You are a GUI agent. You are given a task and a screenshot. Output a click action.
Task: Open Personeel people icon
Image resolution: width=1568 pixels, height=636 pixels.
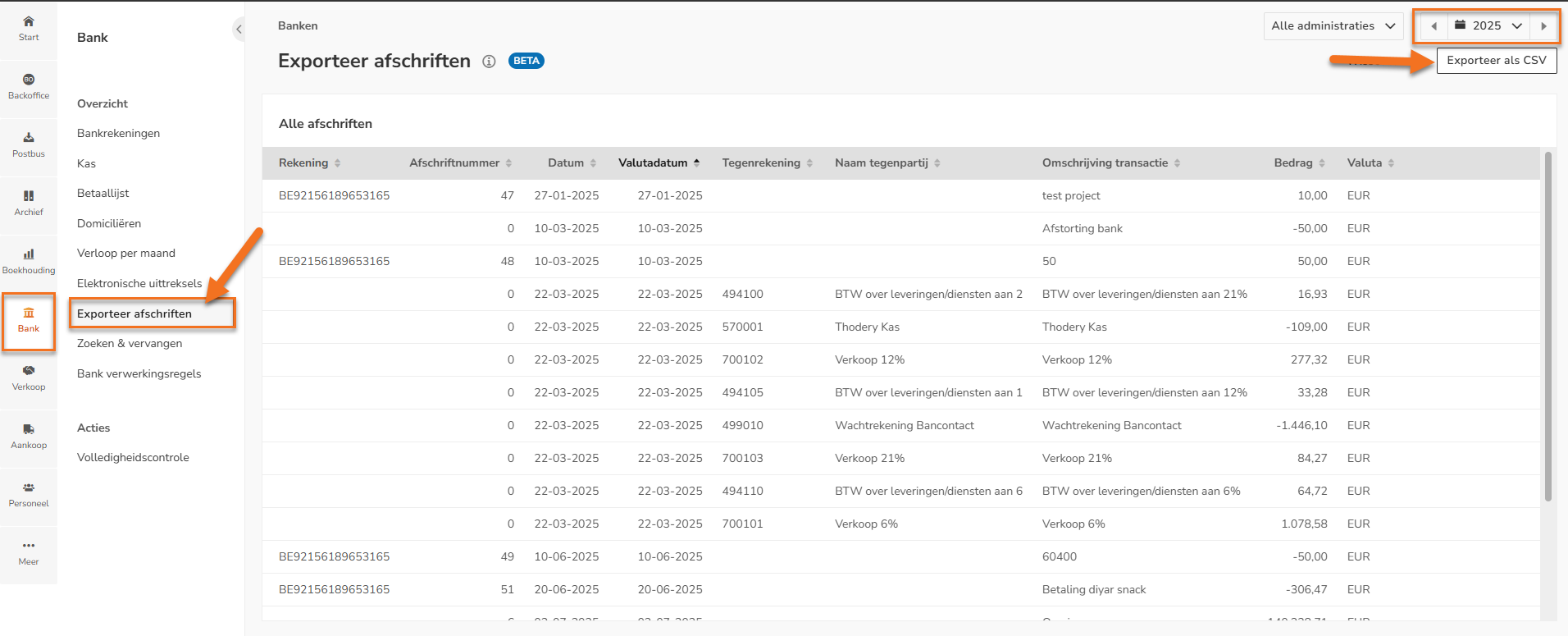click(29, 487)
